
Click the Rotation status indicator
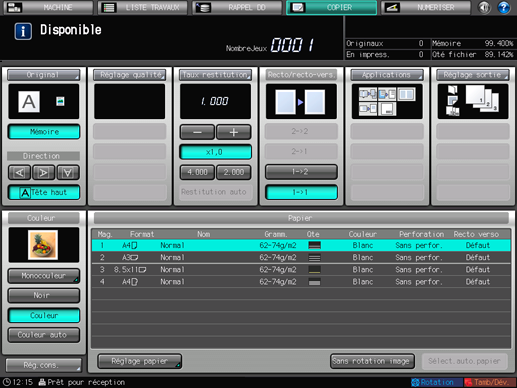[436, 382]
